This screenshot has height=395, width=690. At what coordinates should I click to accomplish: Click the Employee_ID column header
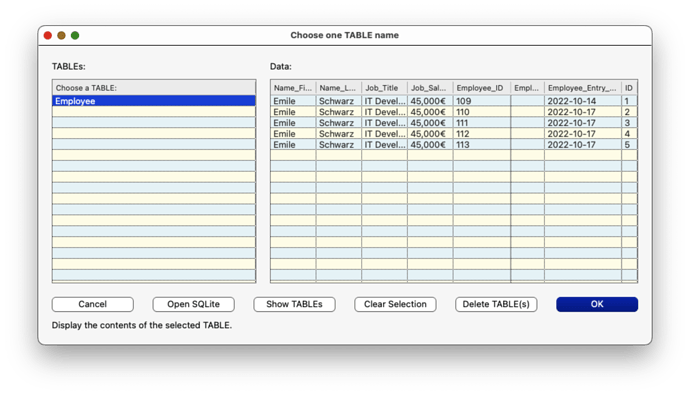tap(481, 88)
